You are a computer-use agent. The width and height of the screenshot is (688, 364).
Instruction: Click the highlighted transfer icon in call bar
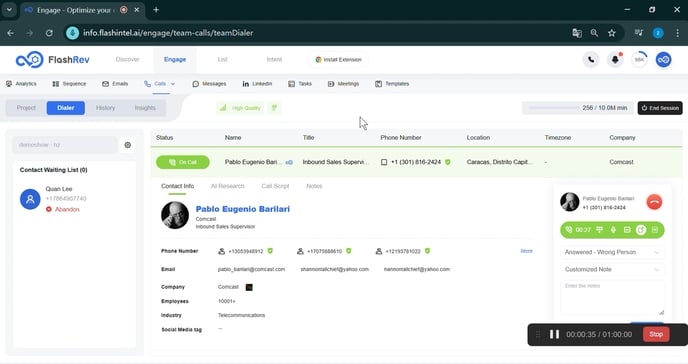[x=641, y=230]
